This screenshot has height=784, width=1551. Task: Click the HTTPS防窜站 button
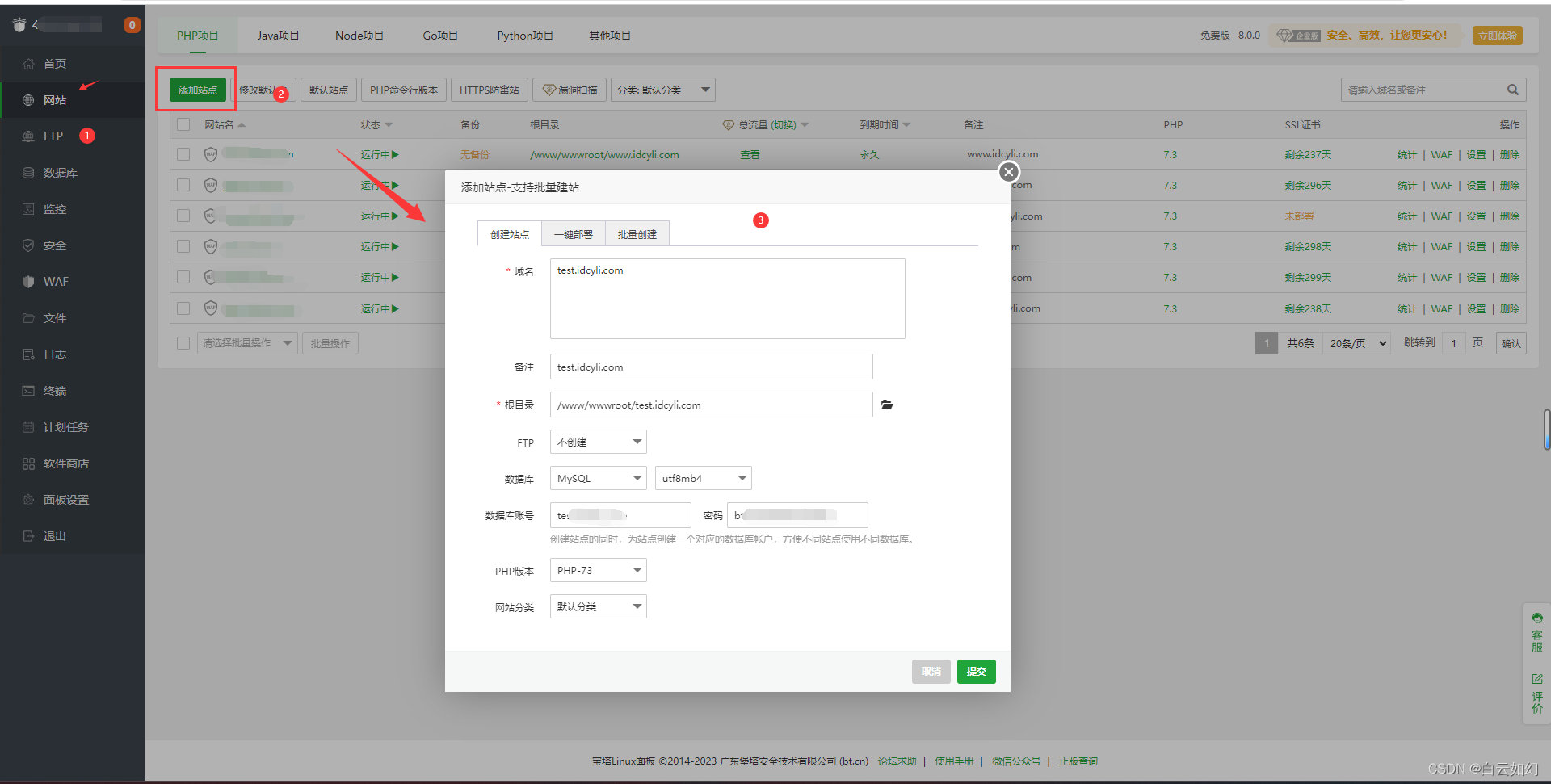(490, 90)
